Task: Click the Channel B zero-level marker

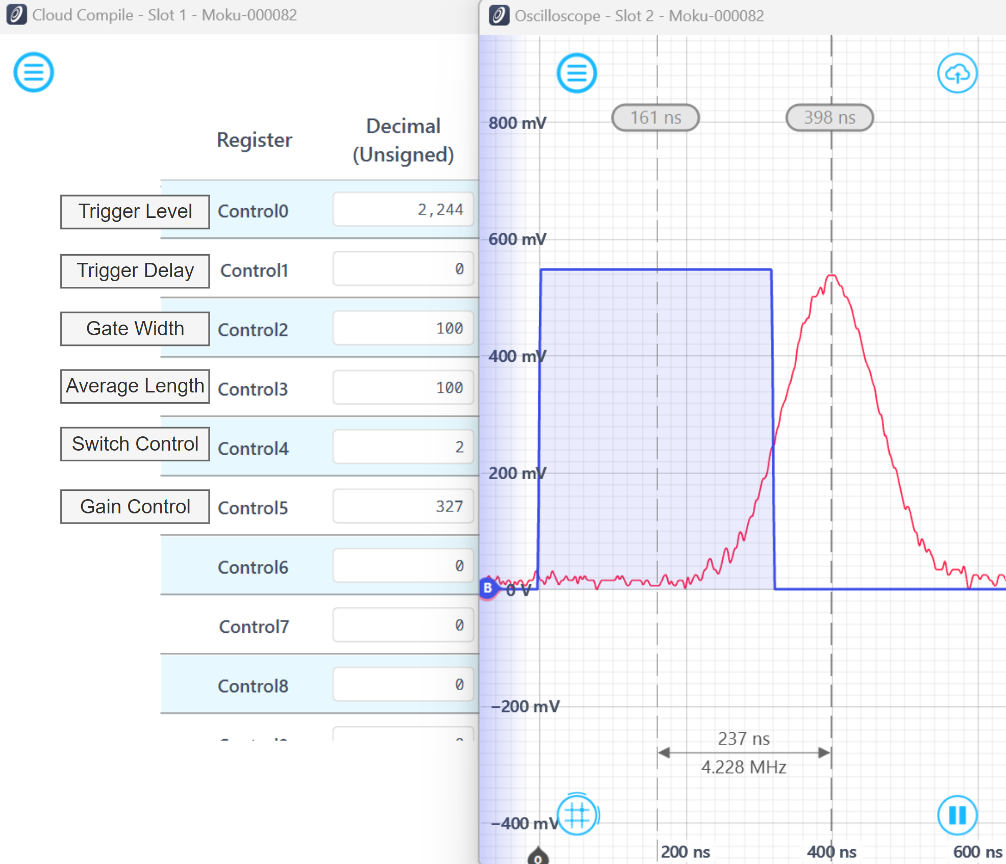Action: click(488, 588)
